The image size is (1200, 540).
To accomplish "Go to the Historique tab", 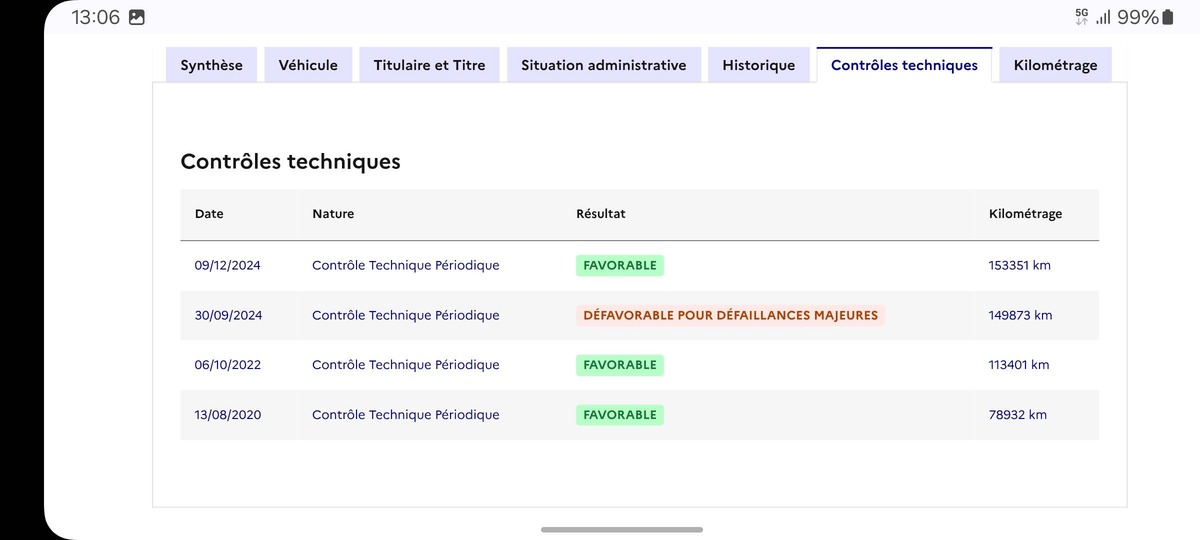I will pyautogui.click(x=758, y=65).
